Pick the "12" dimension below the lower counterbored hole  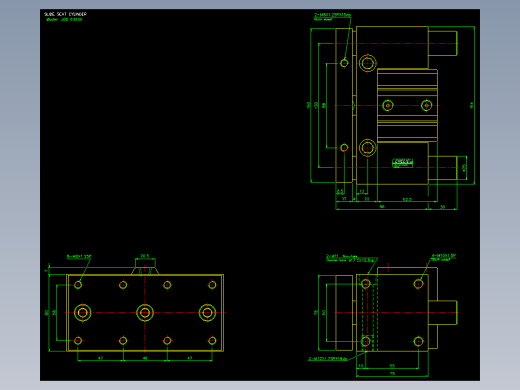[362, 192]
